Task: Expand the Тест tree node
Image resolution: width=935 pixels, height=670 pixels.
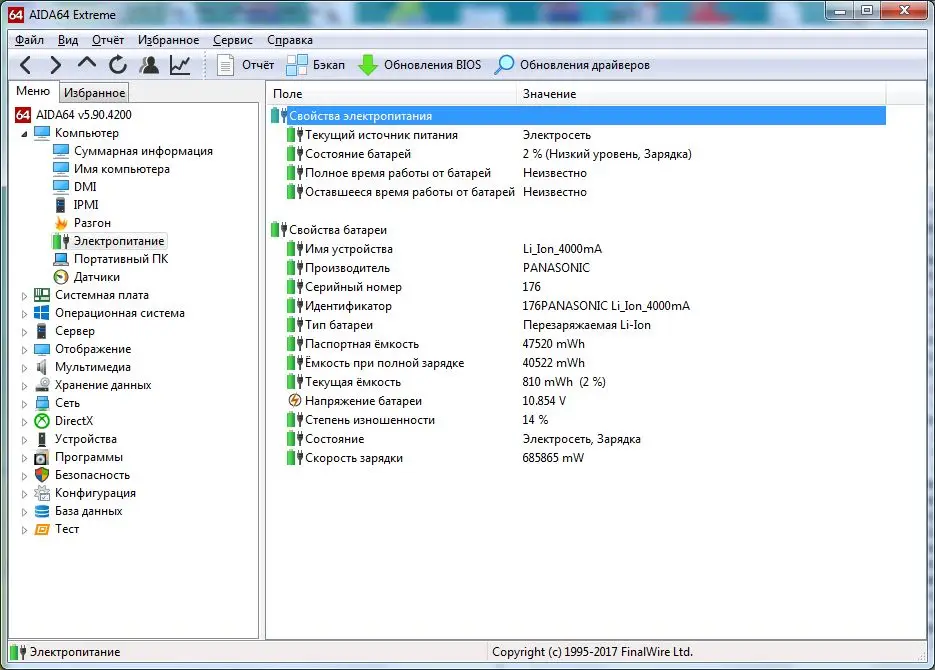Action: [x=24, y=530]
